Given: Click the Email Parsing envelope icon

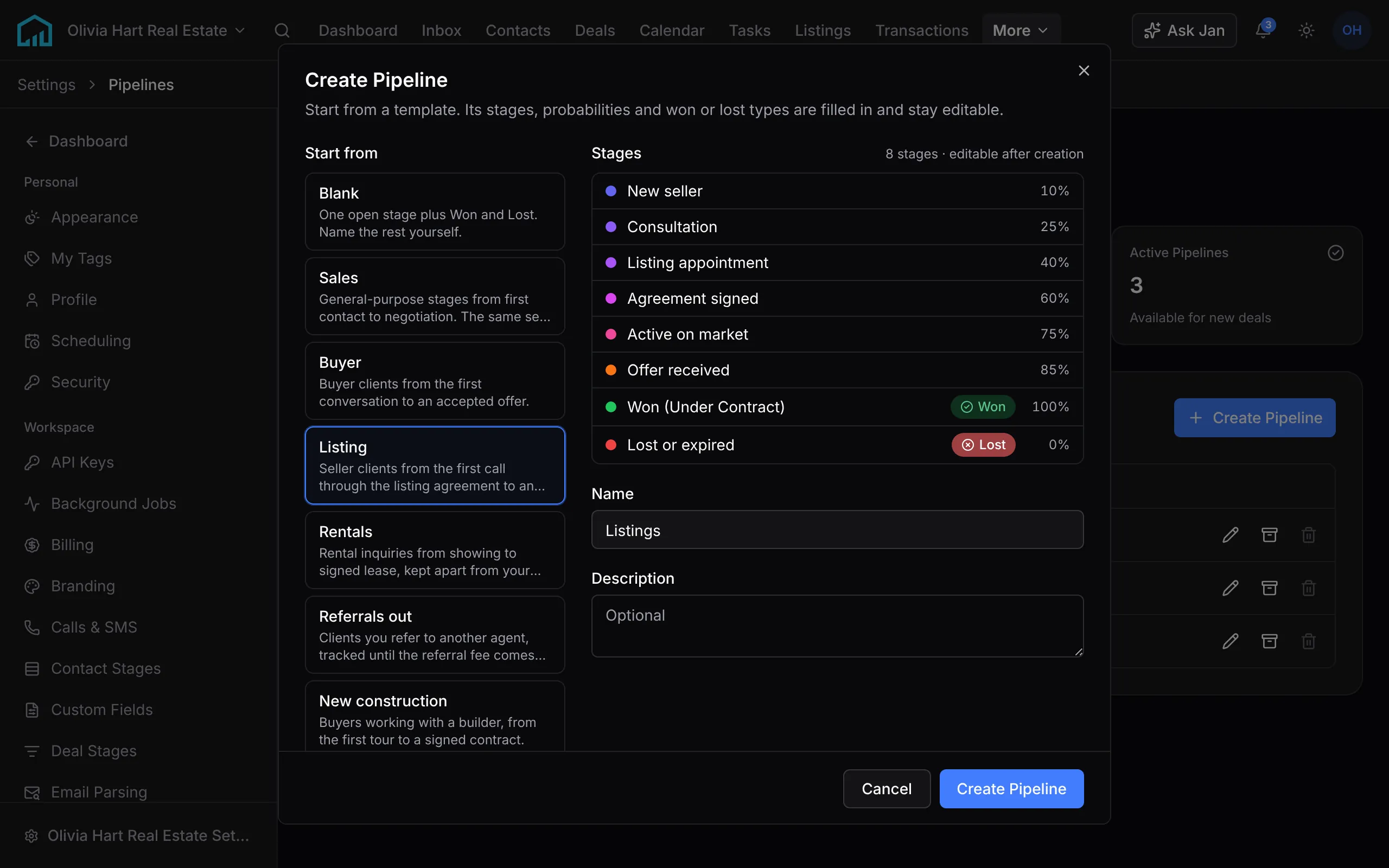Looking at the screenshot, I should coord(32,793).
